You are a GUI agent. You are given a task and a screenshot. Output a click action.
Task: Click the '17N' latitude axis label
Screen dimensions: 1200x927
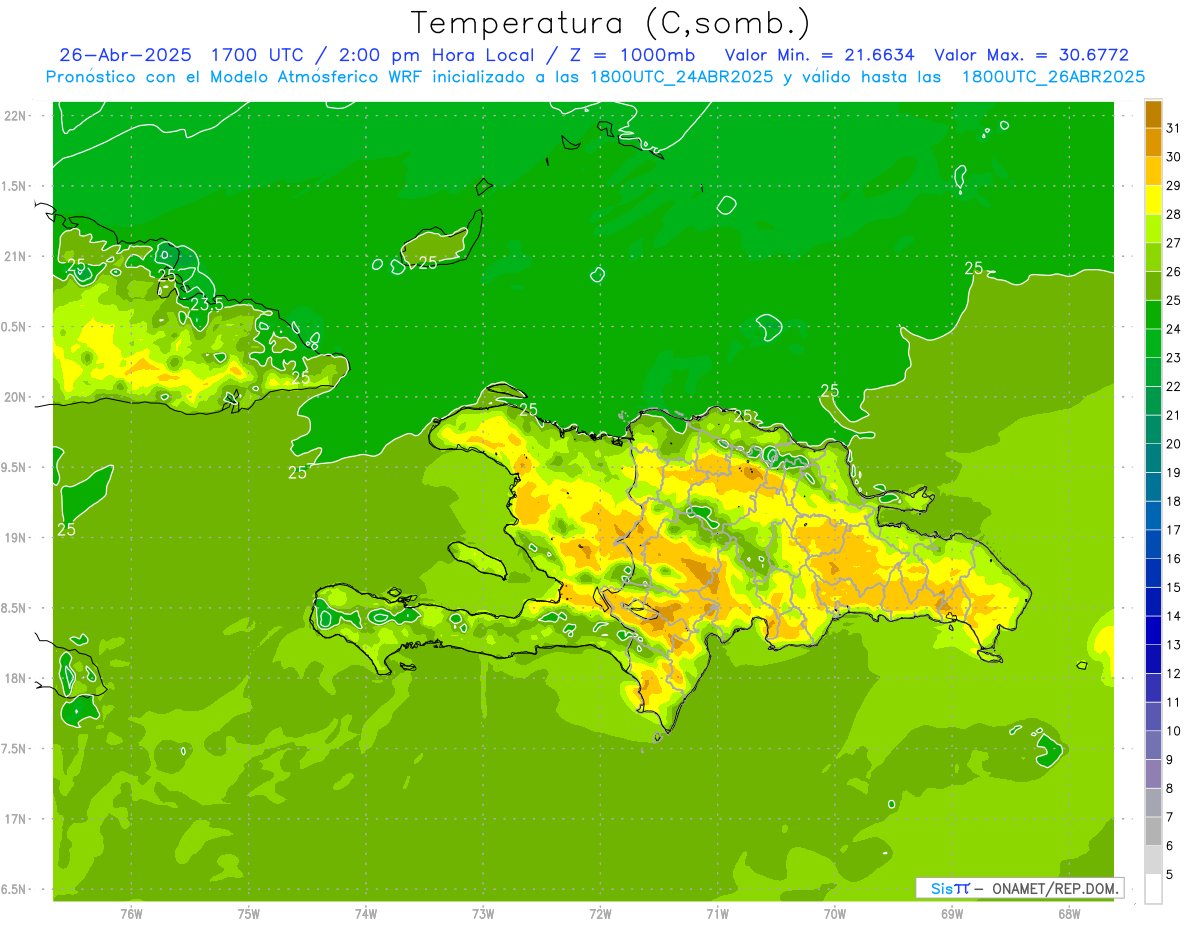(x=15, y=819)
